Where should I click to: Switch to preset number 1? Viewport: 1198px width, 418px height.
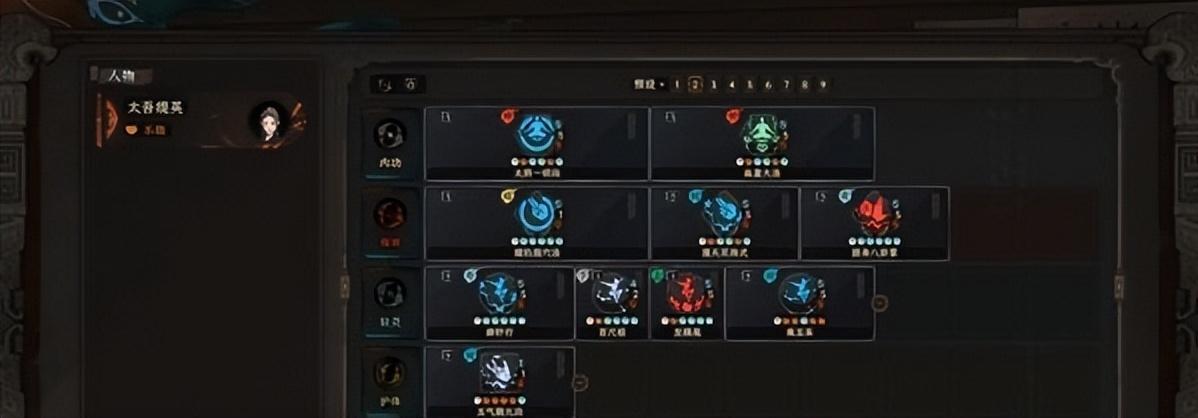(x=676, y=85)
